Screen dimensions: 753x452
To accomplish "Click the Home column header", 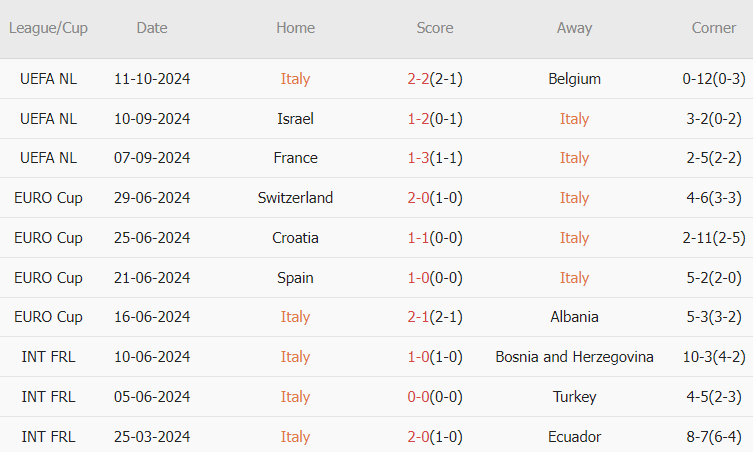I will 295,28.
